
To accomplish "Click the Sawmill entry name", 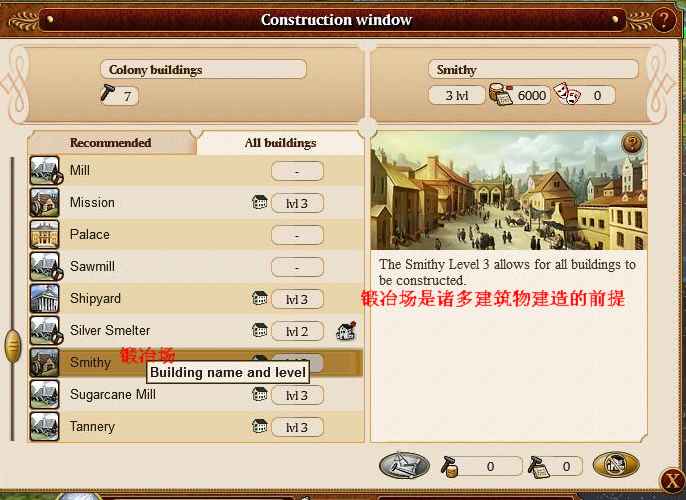I will (92, 266).
